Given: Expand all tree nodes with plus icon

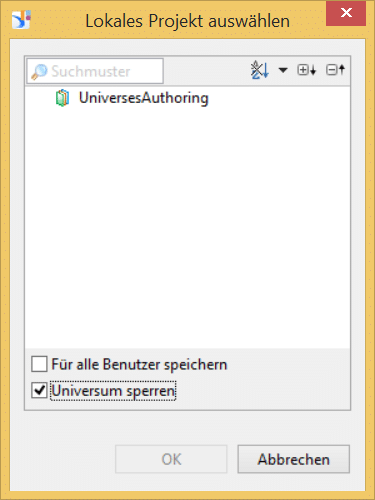Looking at the screenshot, I should point(306,70).
